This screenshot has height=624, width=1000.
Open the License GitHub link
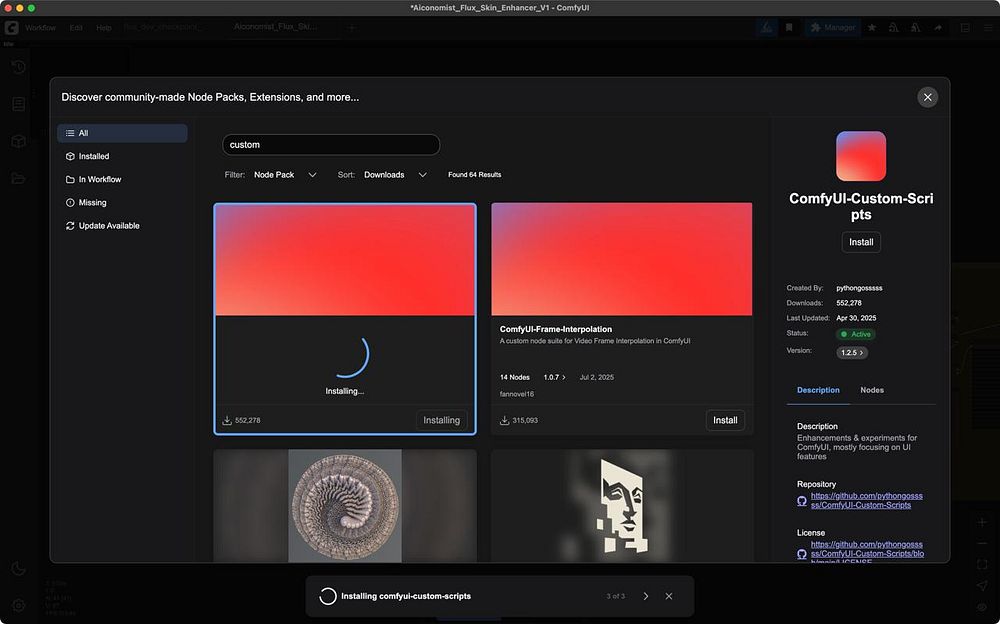point(867,551)
